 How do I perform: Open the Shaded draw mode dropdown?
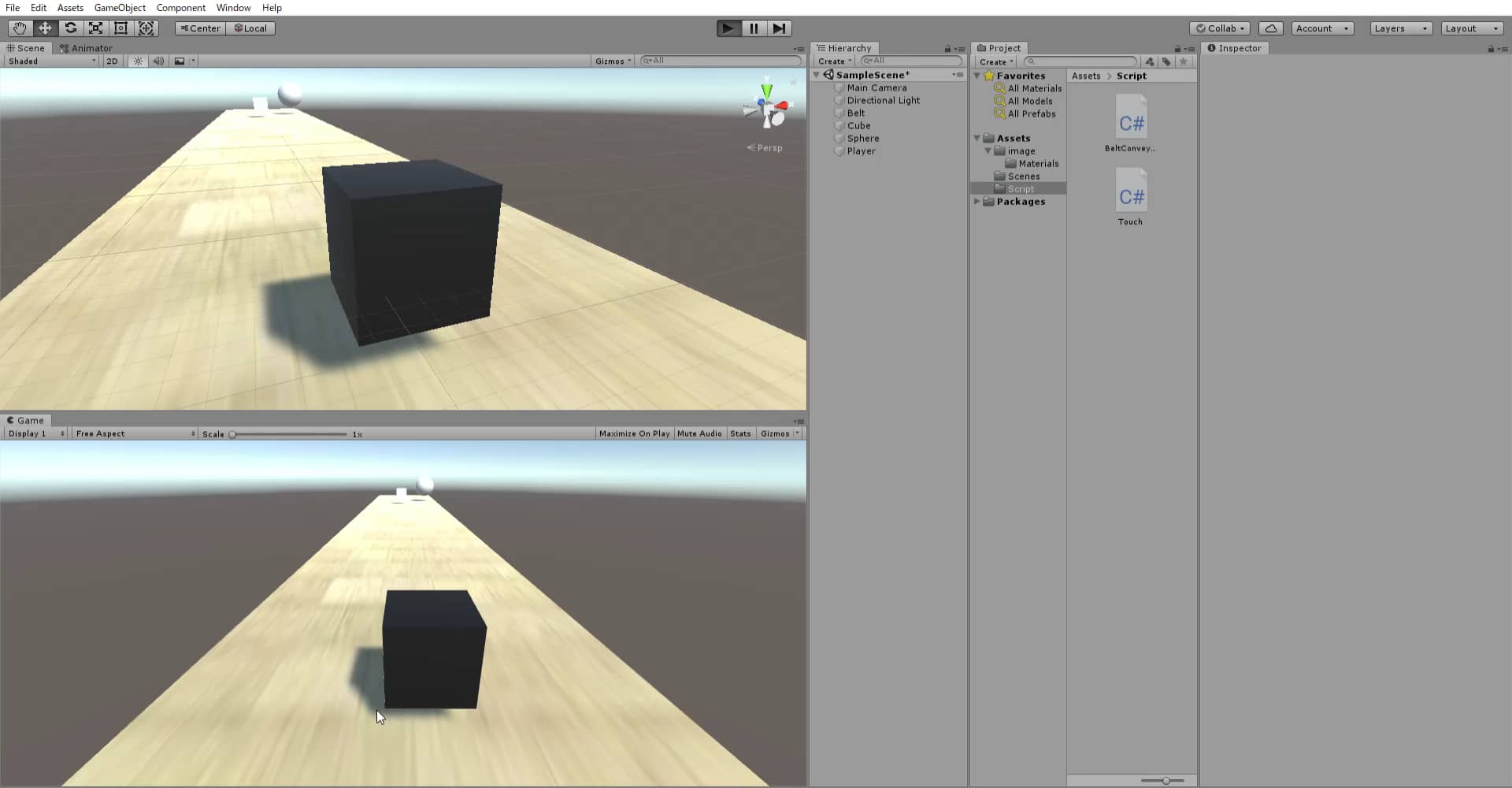pyautogui.click(x=50, y=61)
